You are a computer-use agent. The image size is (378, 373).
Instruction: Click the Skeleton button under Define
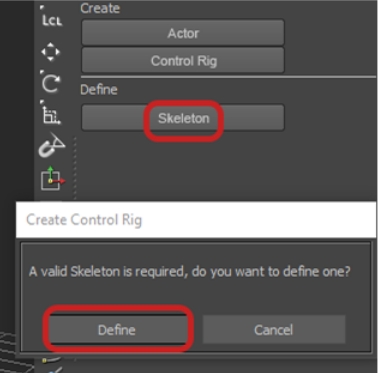183,118
